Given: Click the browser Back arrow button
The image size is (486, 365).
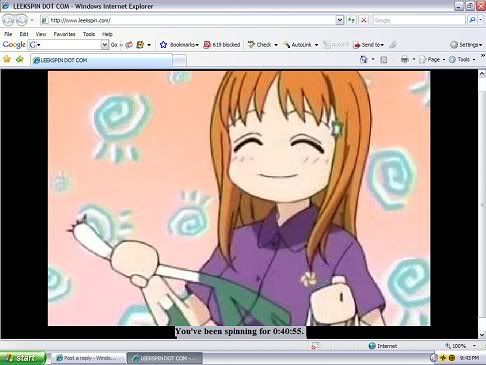Looking at the screenshot, I should pos(8,20).
